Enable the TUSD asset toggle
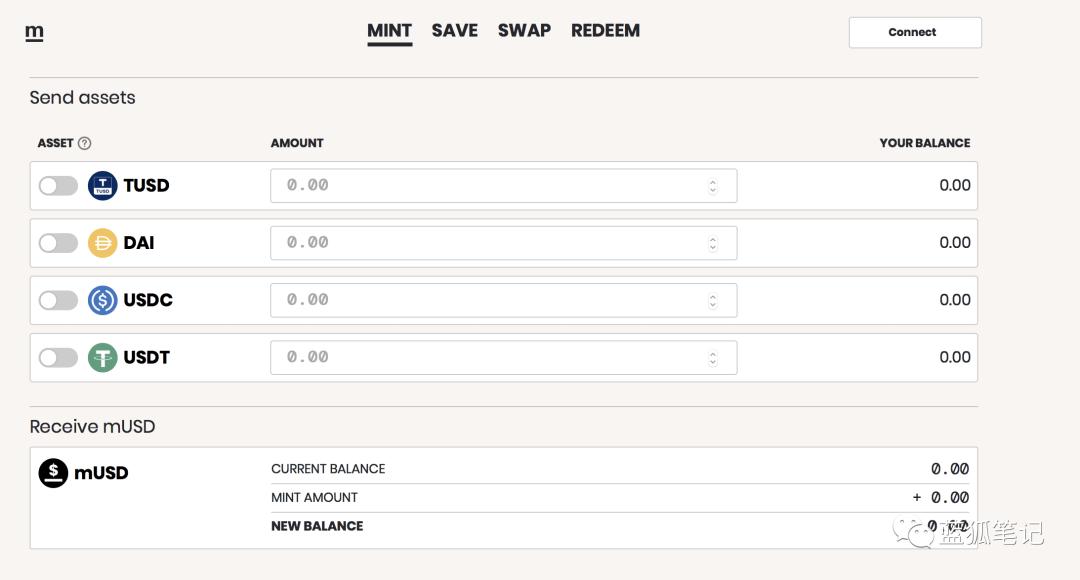The height and width of the screenshot is (580, 1080). 58,186
